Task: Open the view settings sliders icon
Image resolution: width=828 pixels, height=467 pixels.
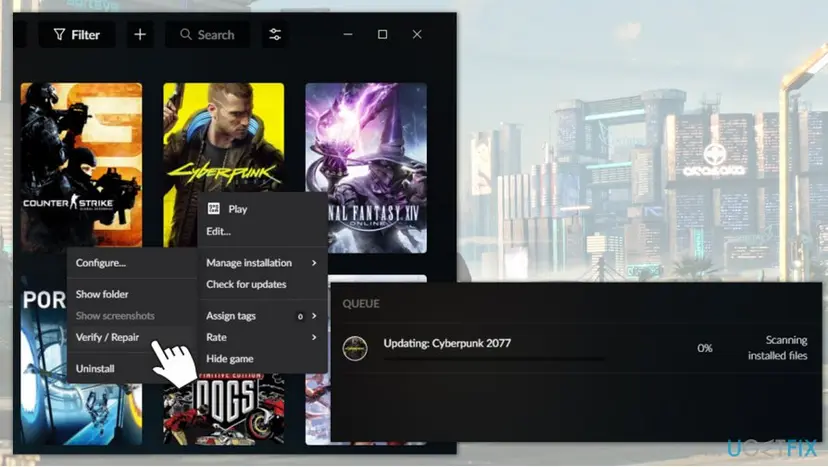Action: click(x=275, y=35)
